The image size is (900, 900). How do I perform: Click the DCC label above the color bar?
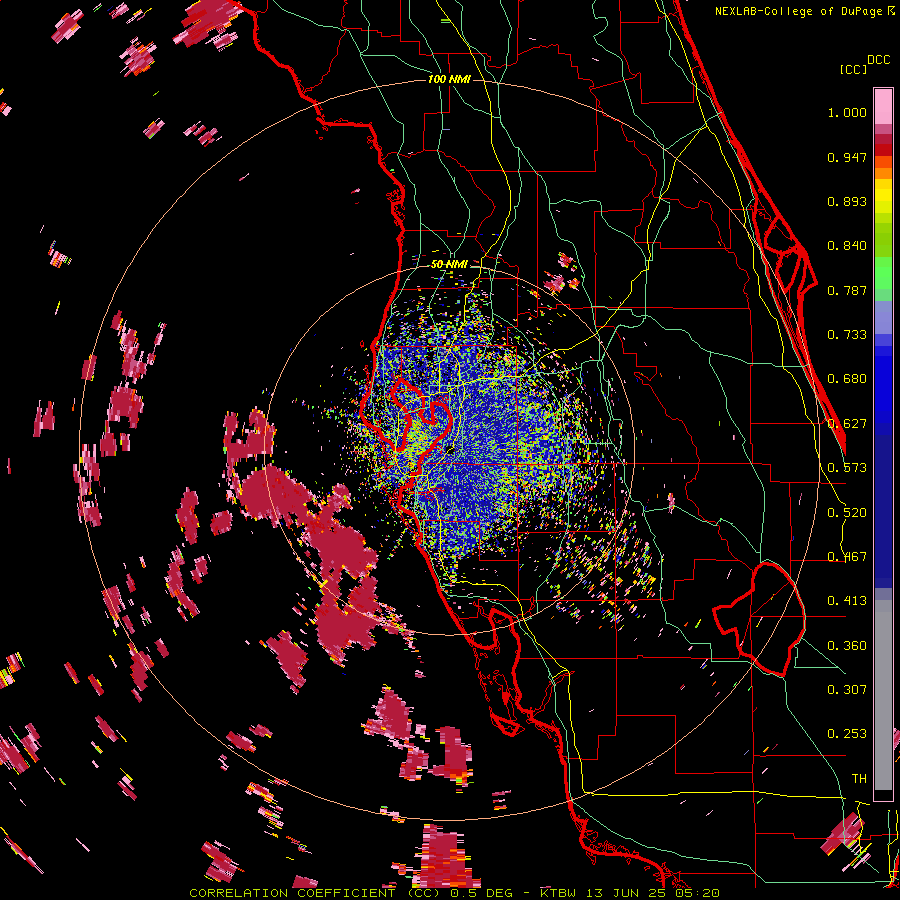tap(878, 60)
